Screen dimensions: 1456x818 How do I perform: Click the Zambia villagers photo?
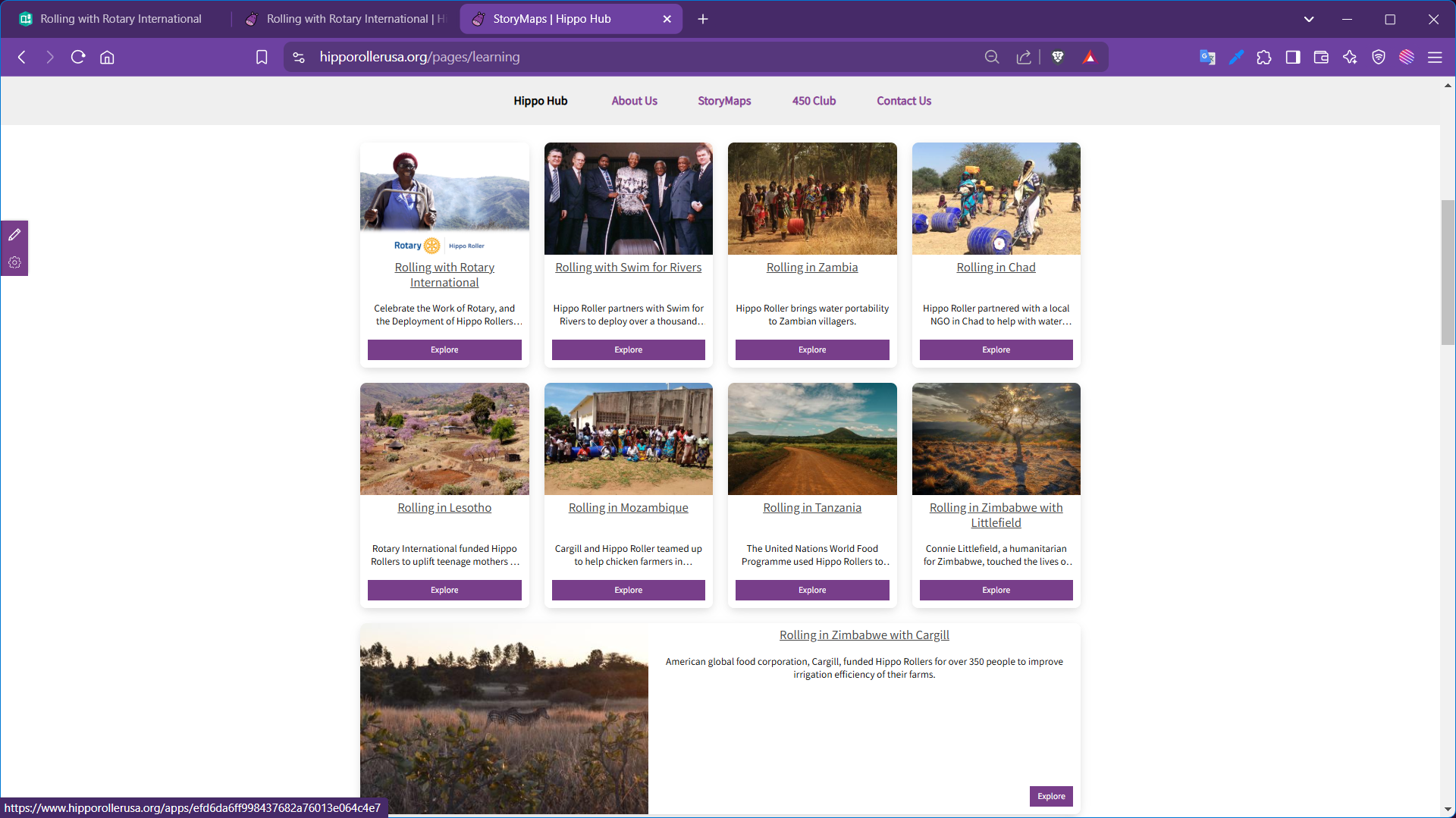click(812, 199)
